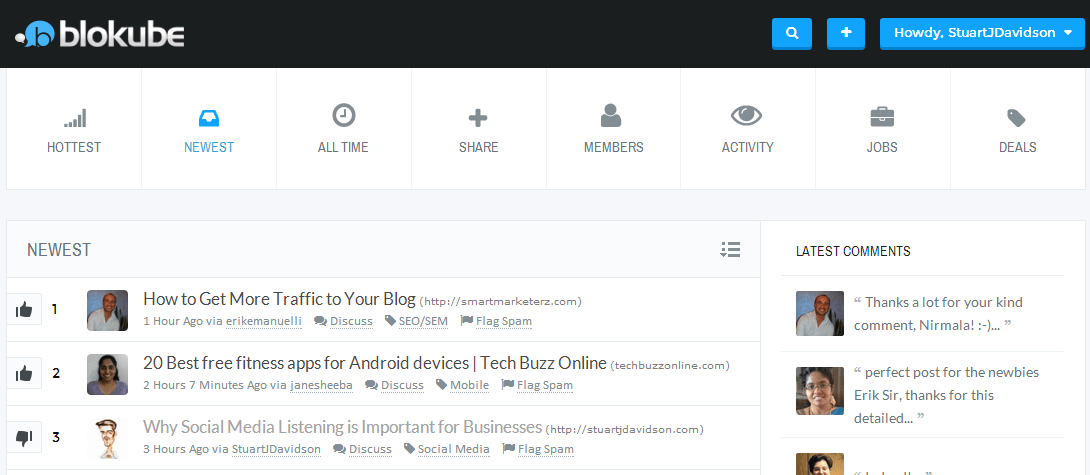Click erikemanuelli avatar in first post
Viewport: 1090px width, 475px height.
107,310
